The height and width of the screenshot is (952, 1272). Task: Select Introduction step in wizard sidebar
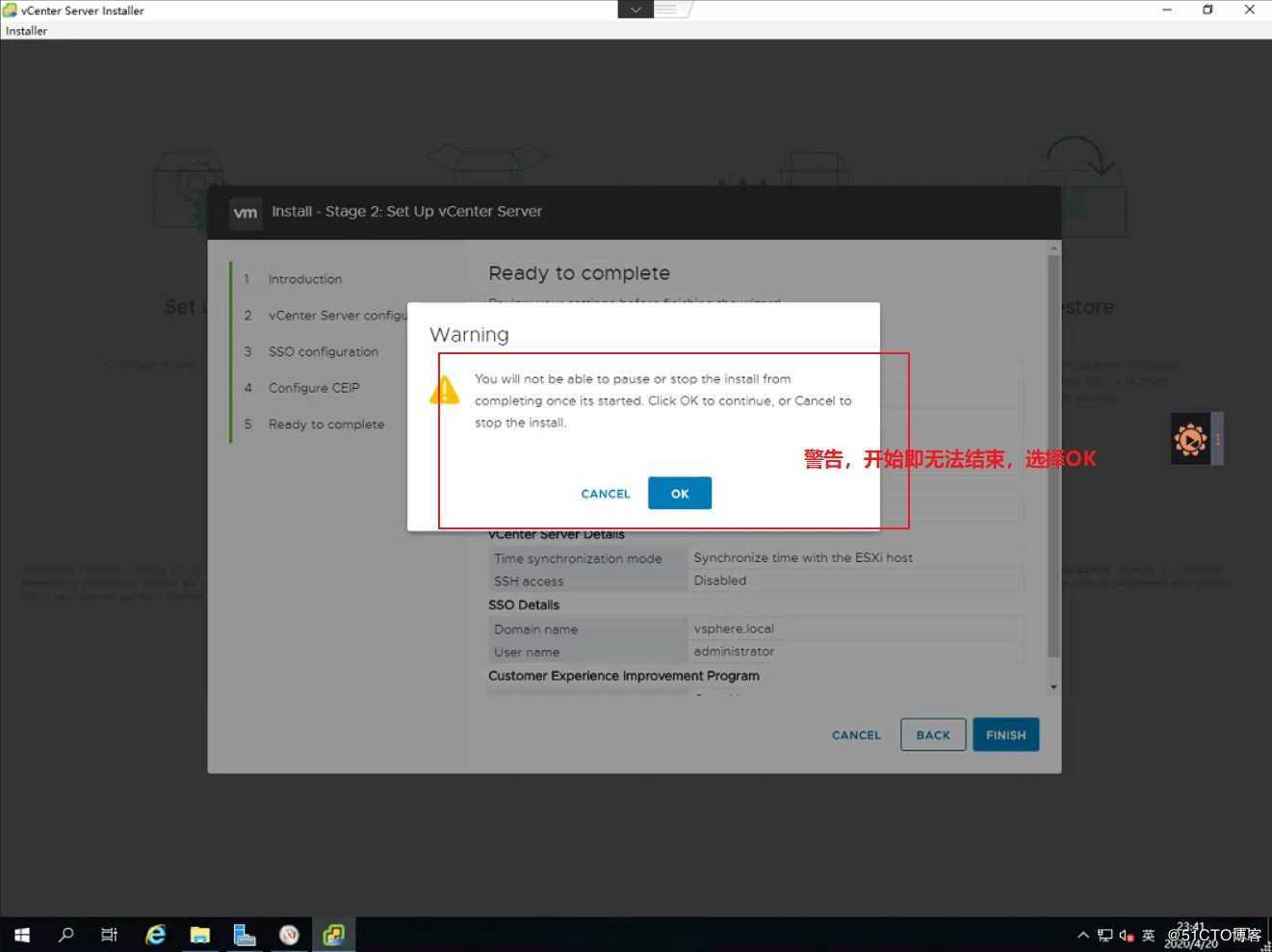click(304, 279)
